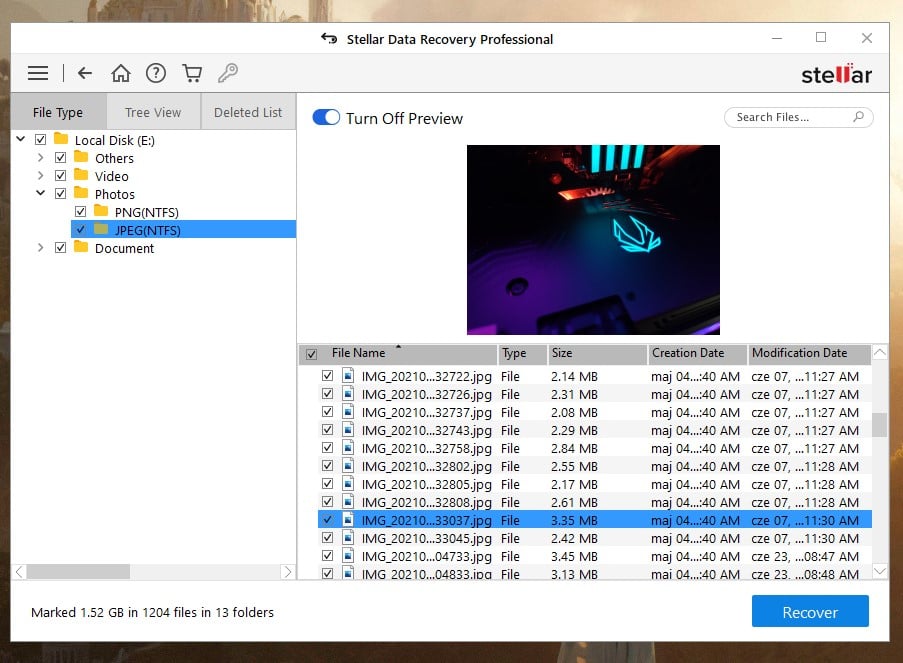Click file icon of IMG_20210...32743.jpg
This screenshot has width=903, height=663.
(348, 430)
